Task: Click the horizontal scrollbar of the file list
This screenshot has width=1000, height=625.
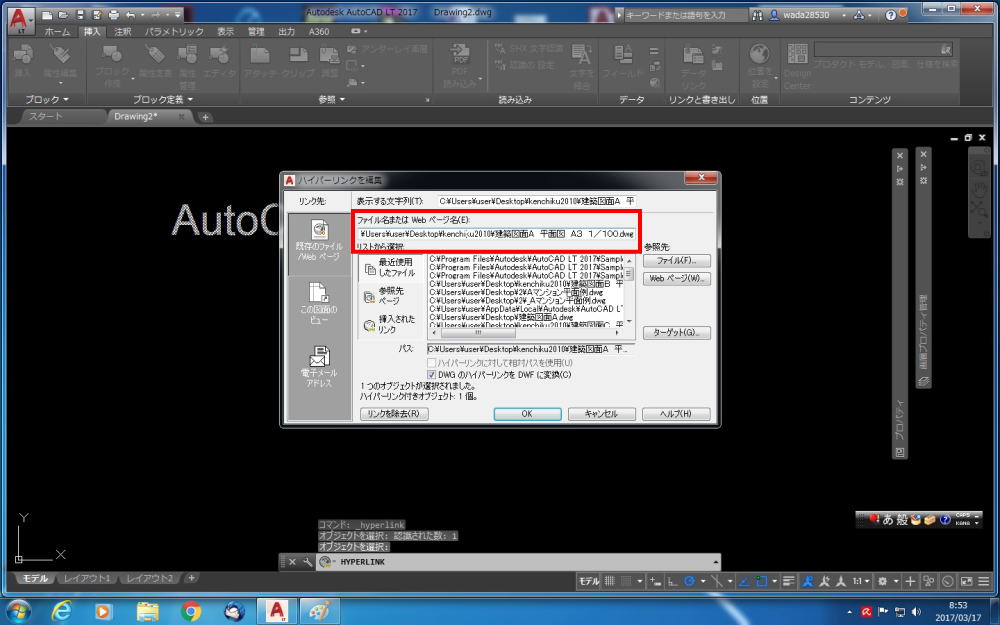Action: click(526, 333)
